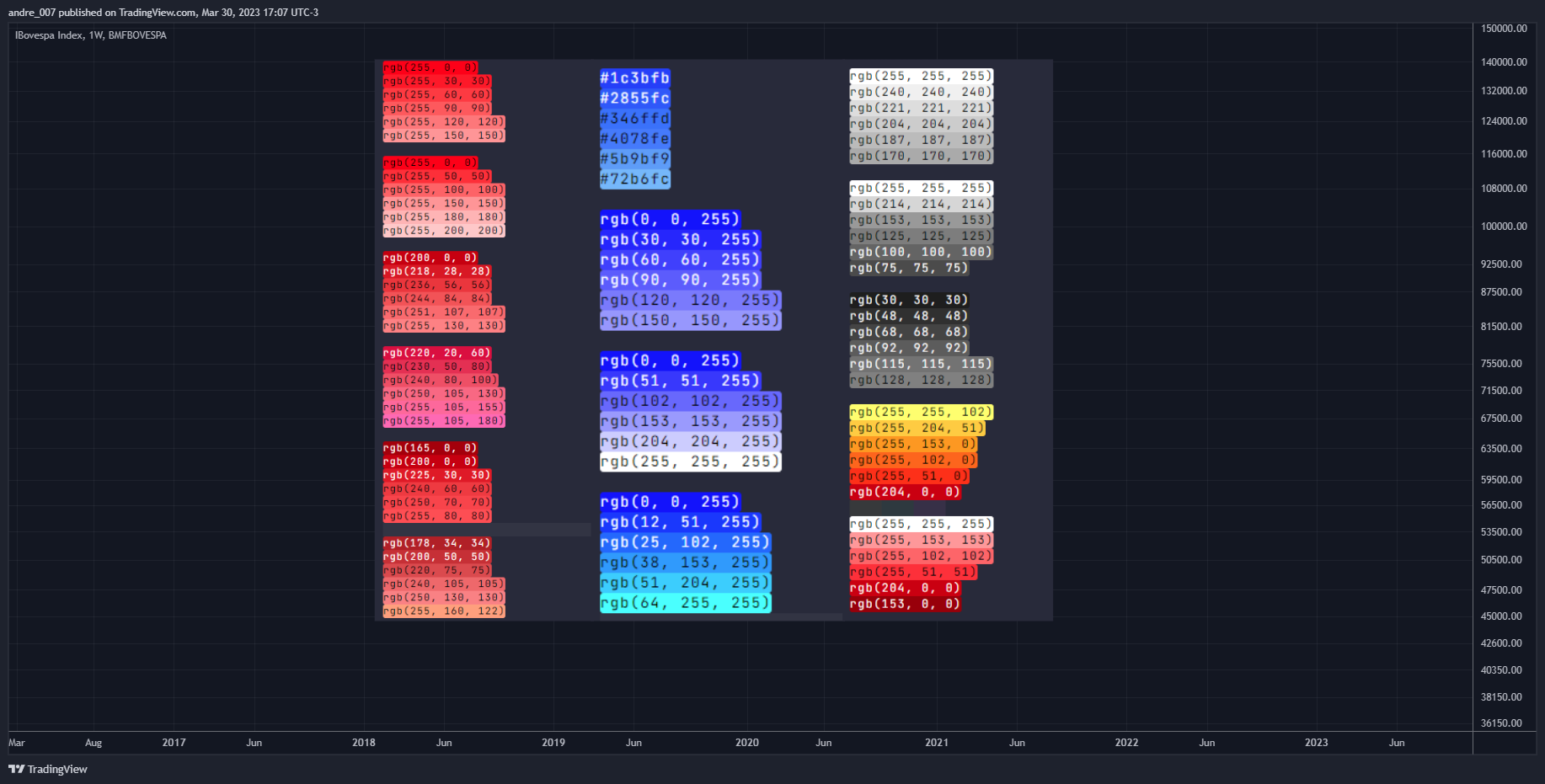Click the rgb(255, 50, 50) label
The height and width of the screenshot is (784, 1545).
pyautogui.click(x=437, y=176)
